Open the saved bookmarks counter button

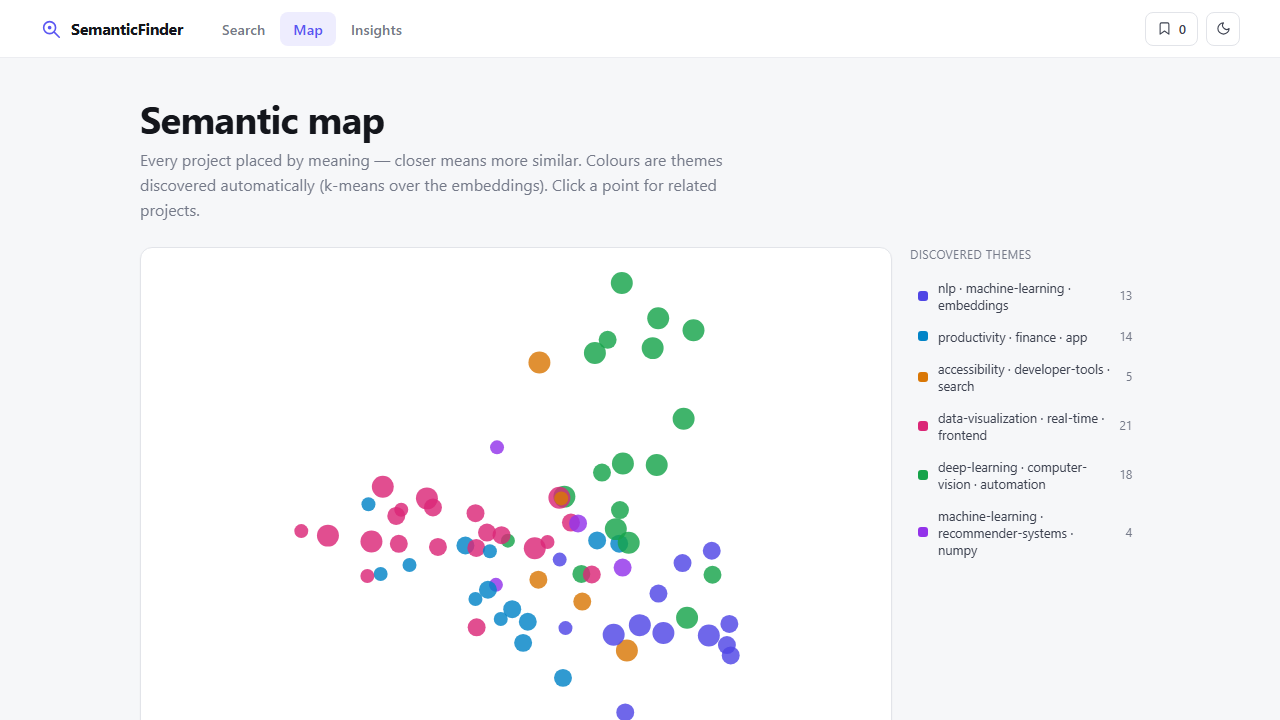[x=1171, y=29]
